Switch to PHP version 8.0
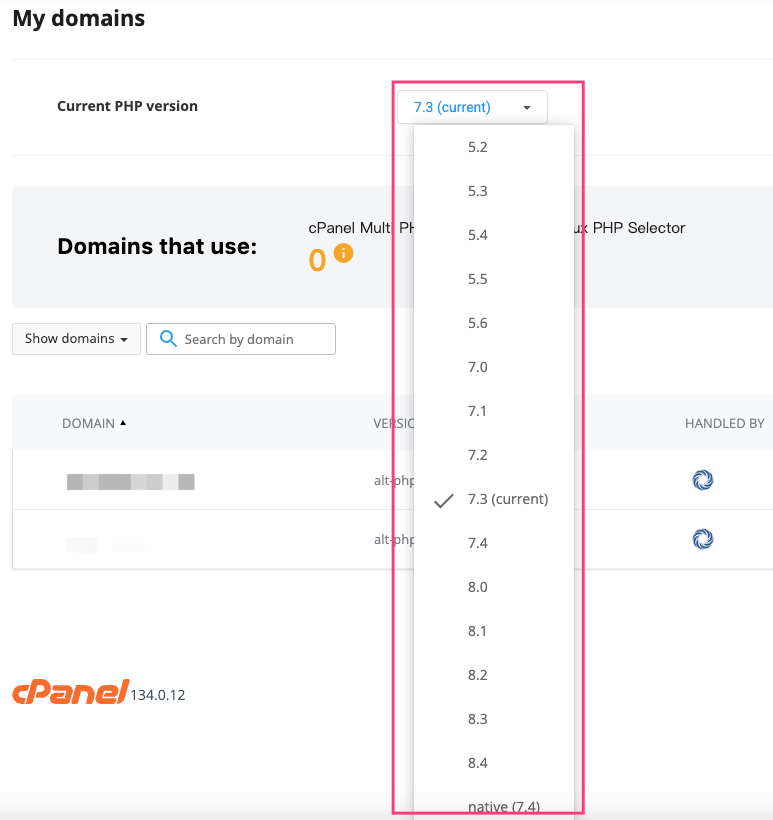 (x=478, y=587)
